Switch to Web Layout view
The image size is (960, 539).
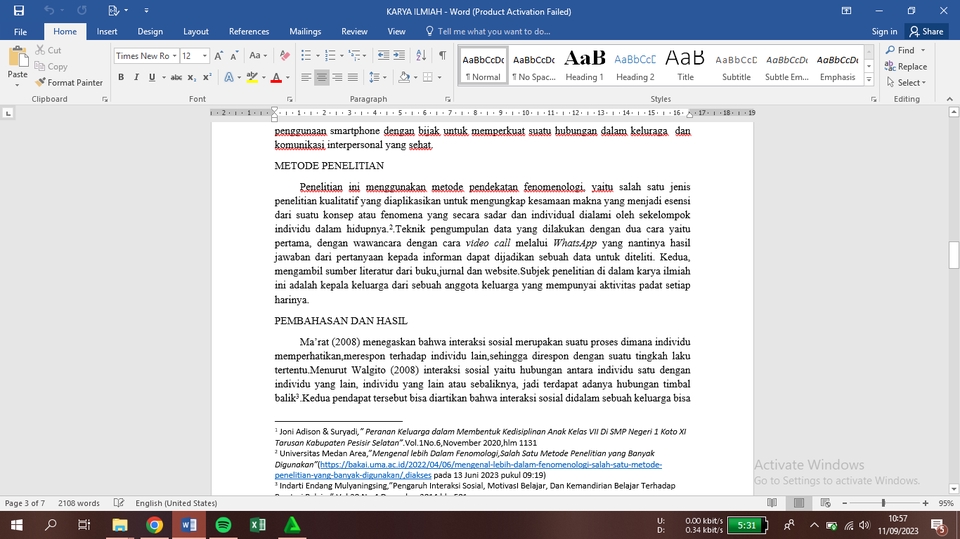tap(825, 503)
